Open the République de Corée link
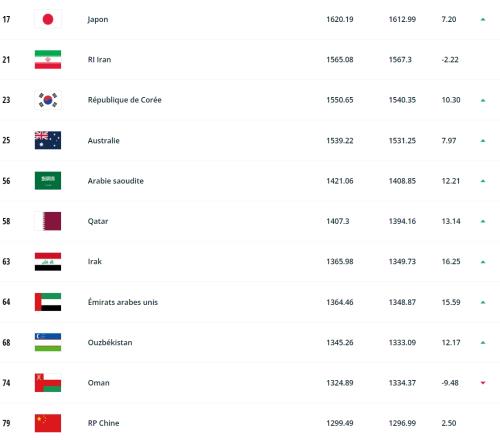500x440 pixels. point(124,100)
